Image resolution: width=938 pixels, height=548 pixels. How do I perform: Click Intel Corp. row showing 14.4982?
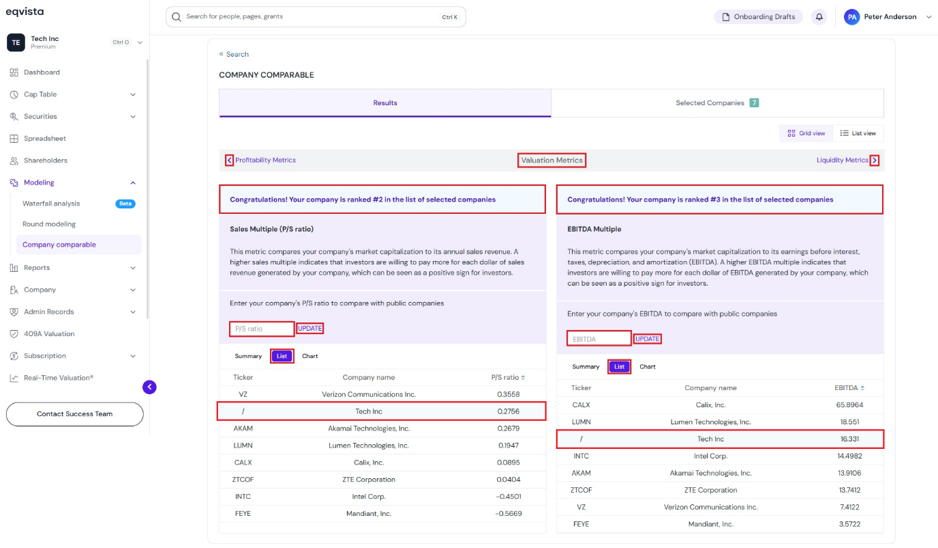click(720, 456)
